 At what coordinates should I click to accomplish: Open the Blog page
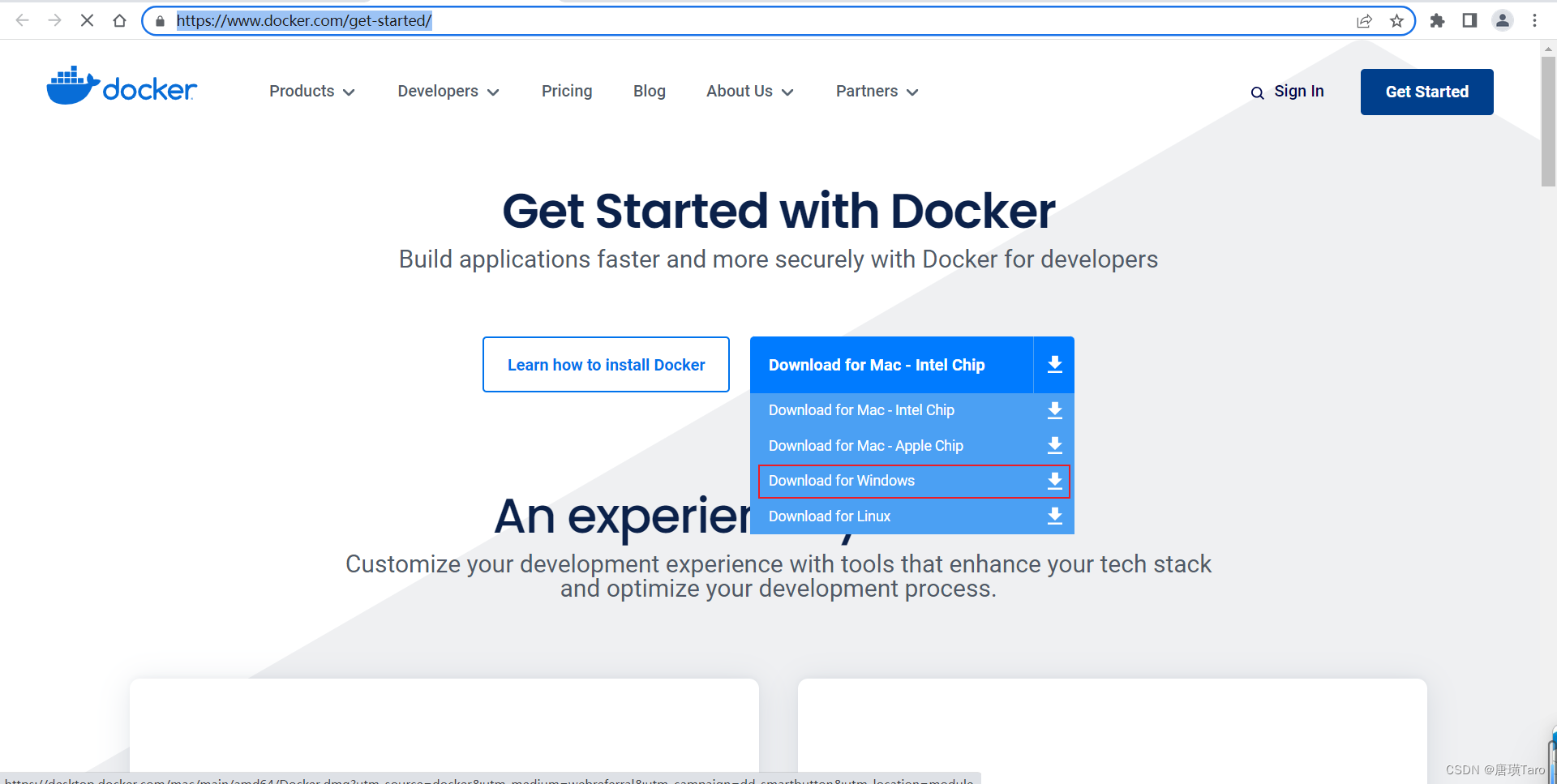tap(650, 92)
